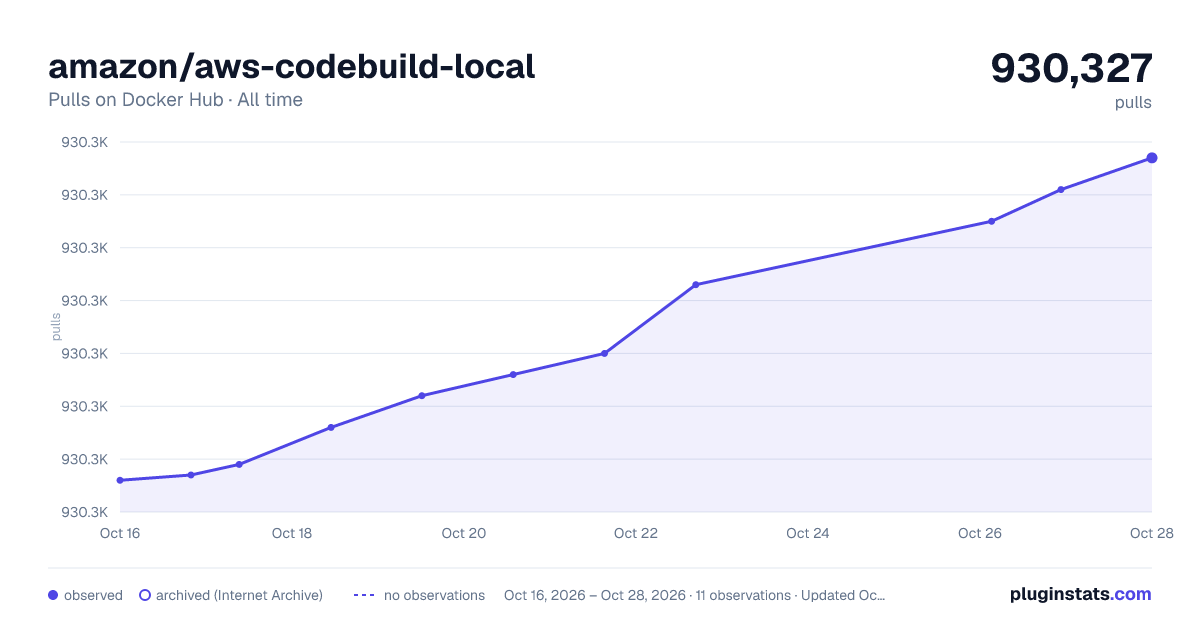Click the rotated 'pulls' y-axis title
Image resolution: width=1200 pixels, height=630 pixels.
coord(56,327)
